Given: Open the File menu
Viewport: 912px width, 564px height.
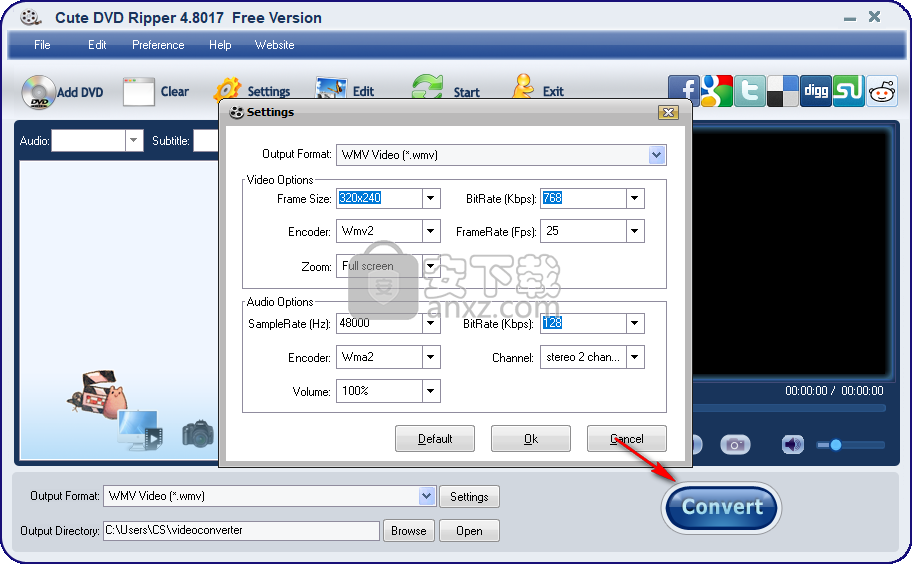Looking at the screenshot, I should (42, 45).
